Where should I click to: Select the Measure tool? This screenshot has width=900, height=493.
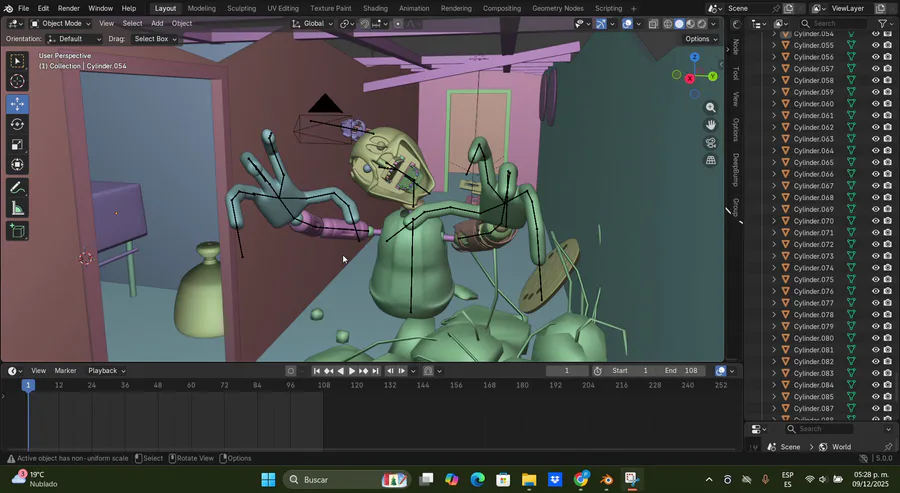click(17, 208)
